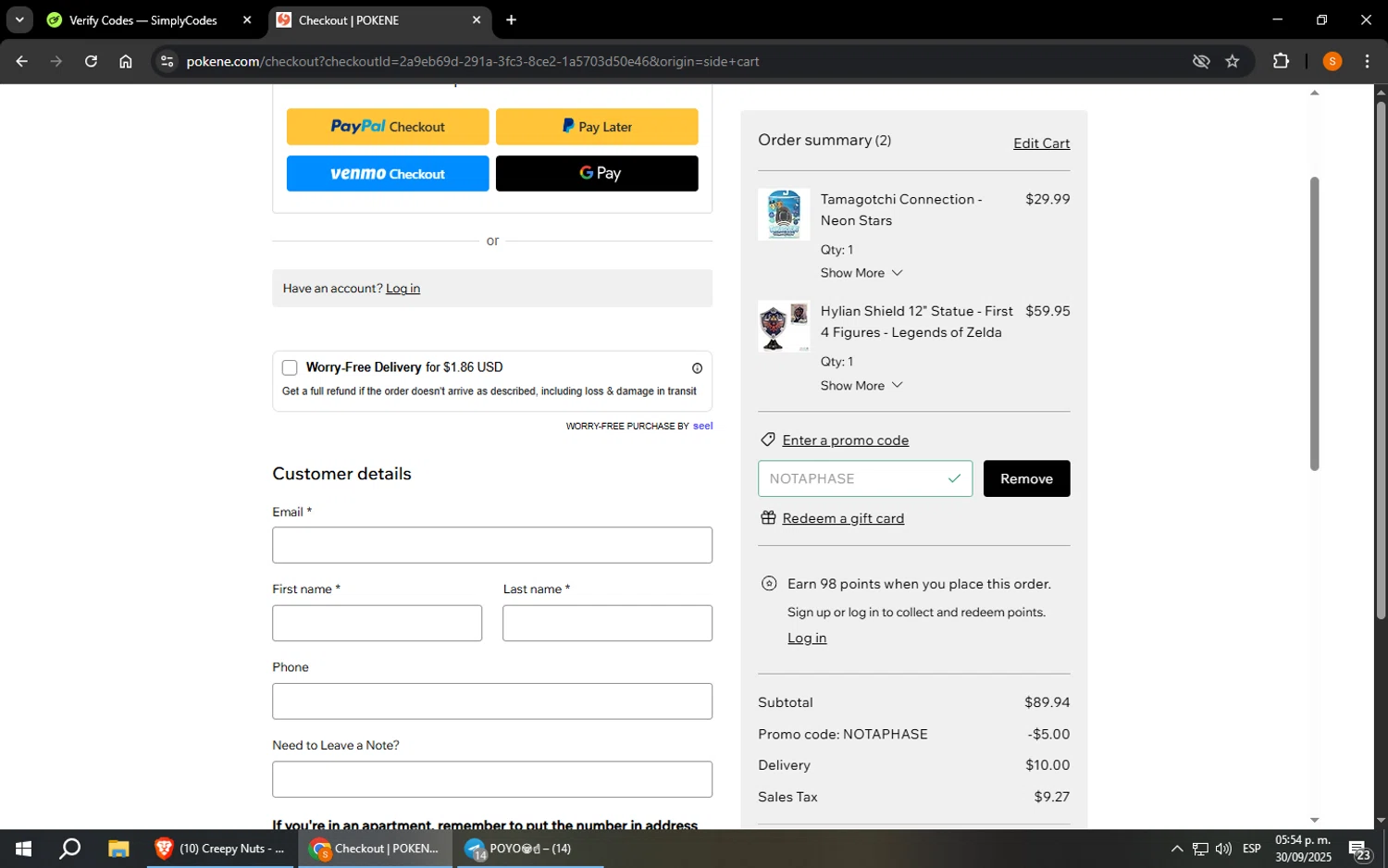Choose the PayPal Pay Later button
The height and width of the screenshot is (868, 1388).
tap(597, 127)
